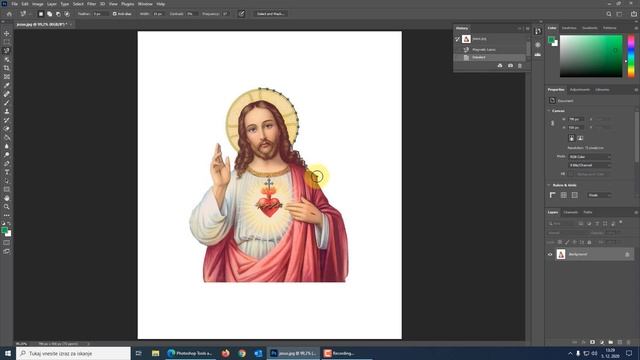Select the Hand tool
Viewport: 640px width, 360px height.
pos(7,198)
